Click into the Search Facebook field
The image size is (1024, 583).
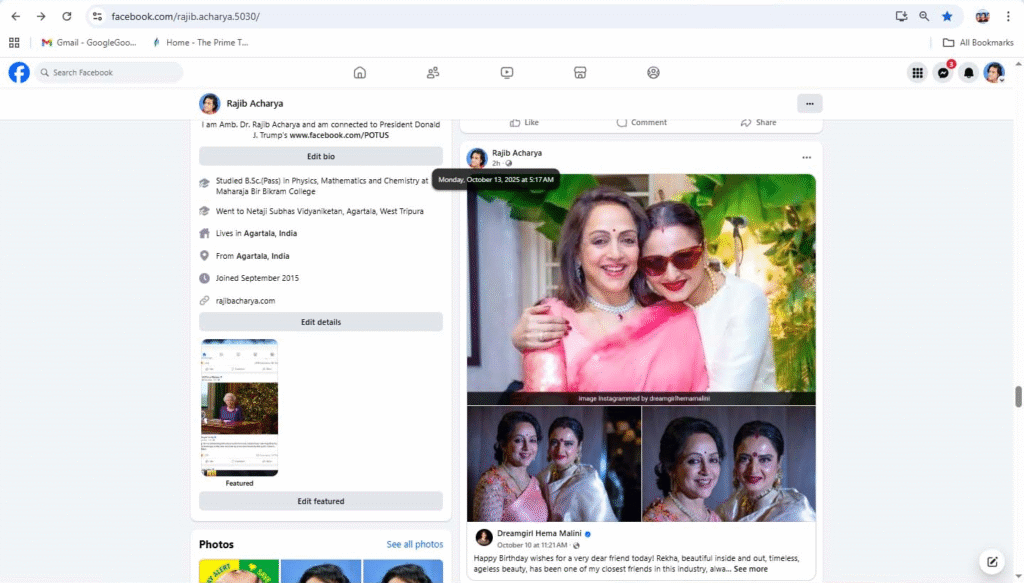click(x=110, y=73)
